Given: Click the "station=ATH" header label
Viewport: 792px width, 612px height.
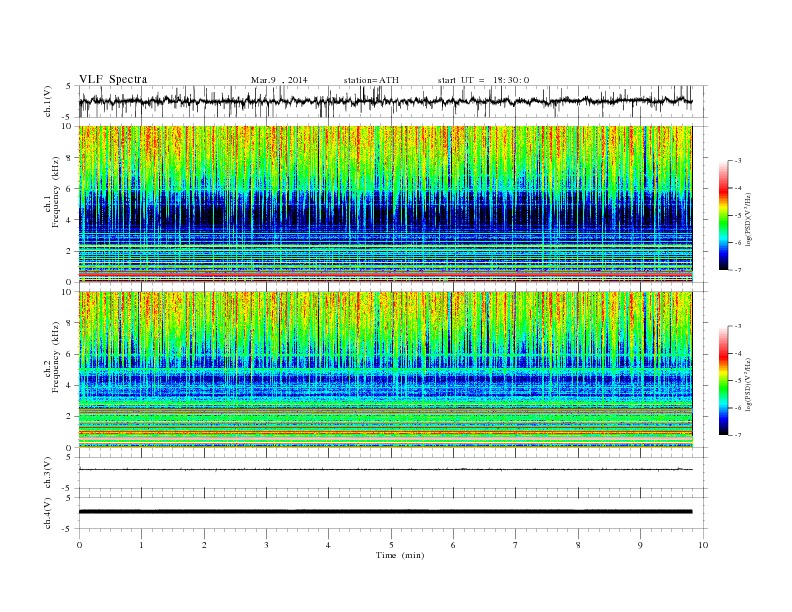Looking at the screenshot, I should (x=371, y=80).
